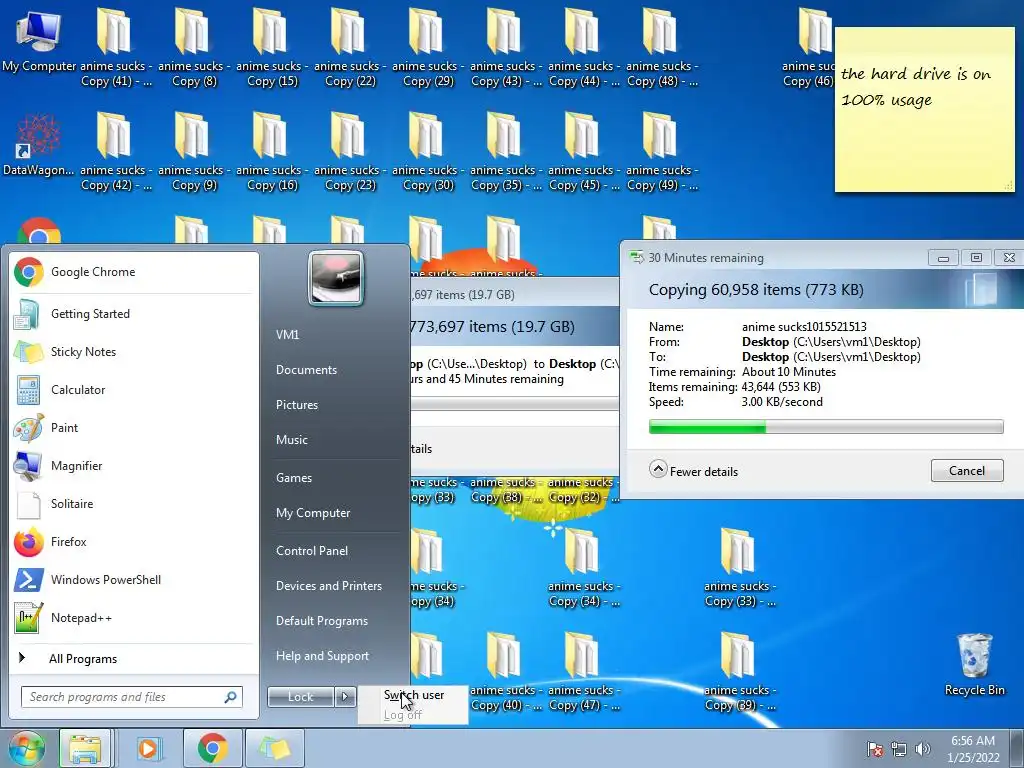Screen dimensions: 1024x768
Task: Launch Calculator from Start menu
Action: tap(134, 389)
